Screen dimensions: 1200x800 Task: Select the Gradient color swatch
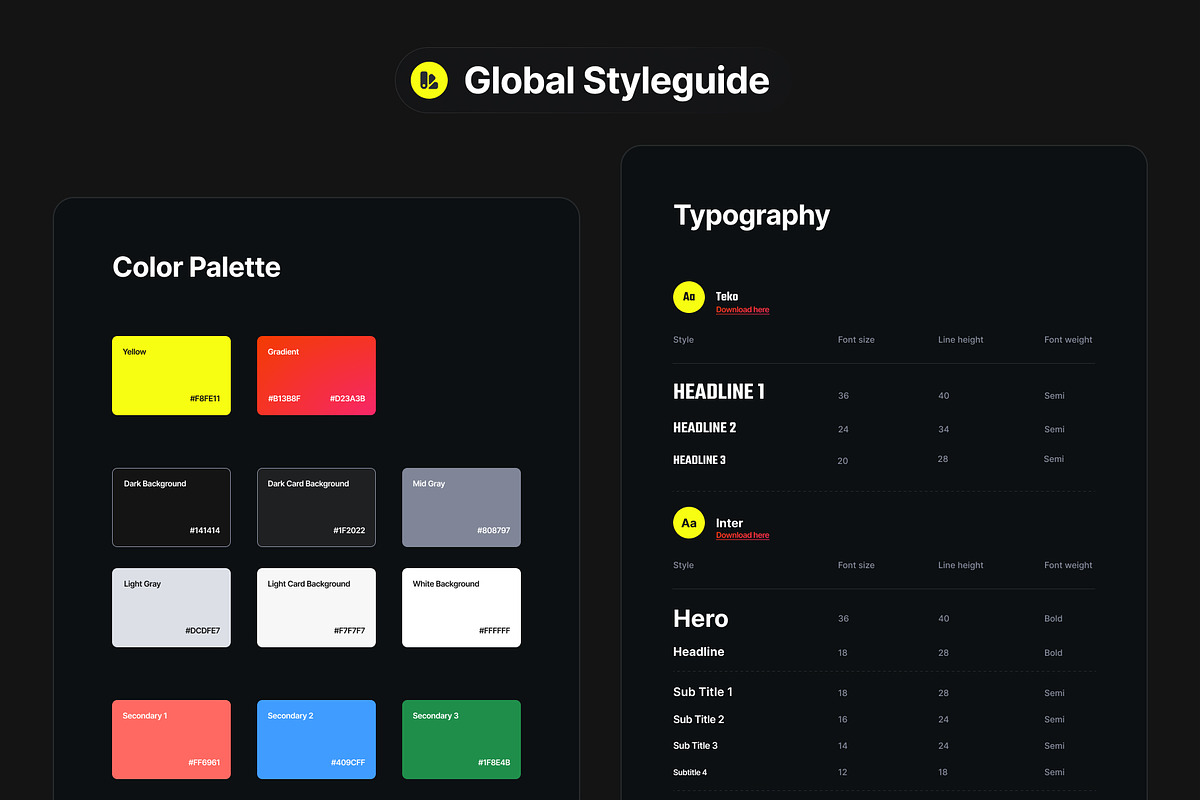pos(316,375)
